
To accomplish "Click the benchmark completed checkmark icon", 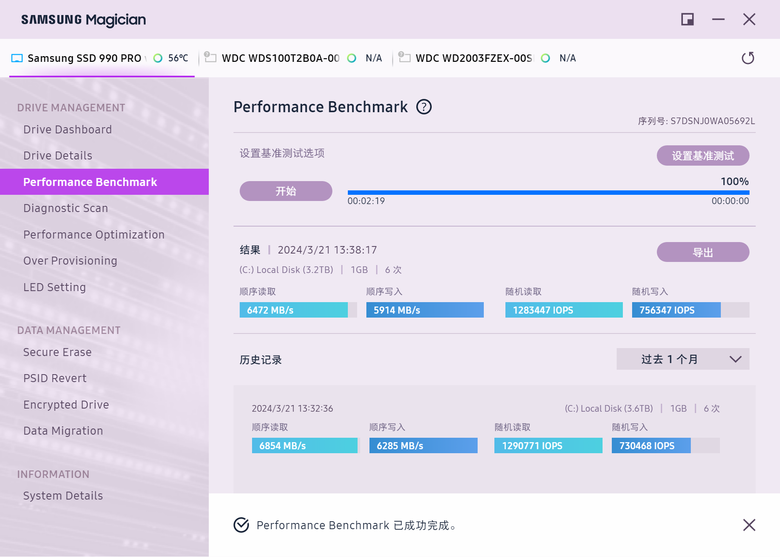I will [241, 525].
